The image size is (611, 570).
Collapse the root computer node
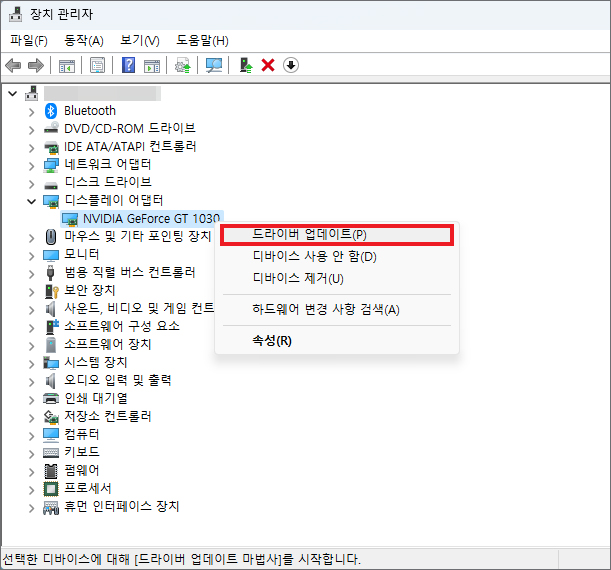pyautogui.click(x=12, y=94)
